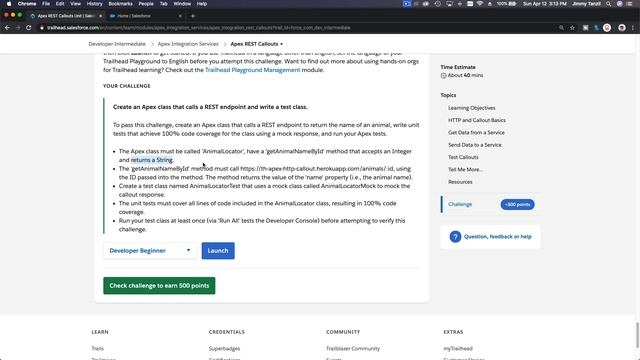
Task: Open the Help menu
Action: tap(202, 4)
